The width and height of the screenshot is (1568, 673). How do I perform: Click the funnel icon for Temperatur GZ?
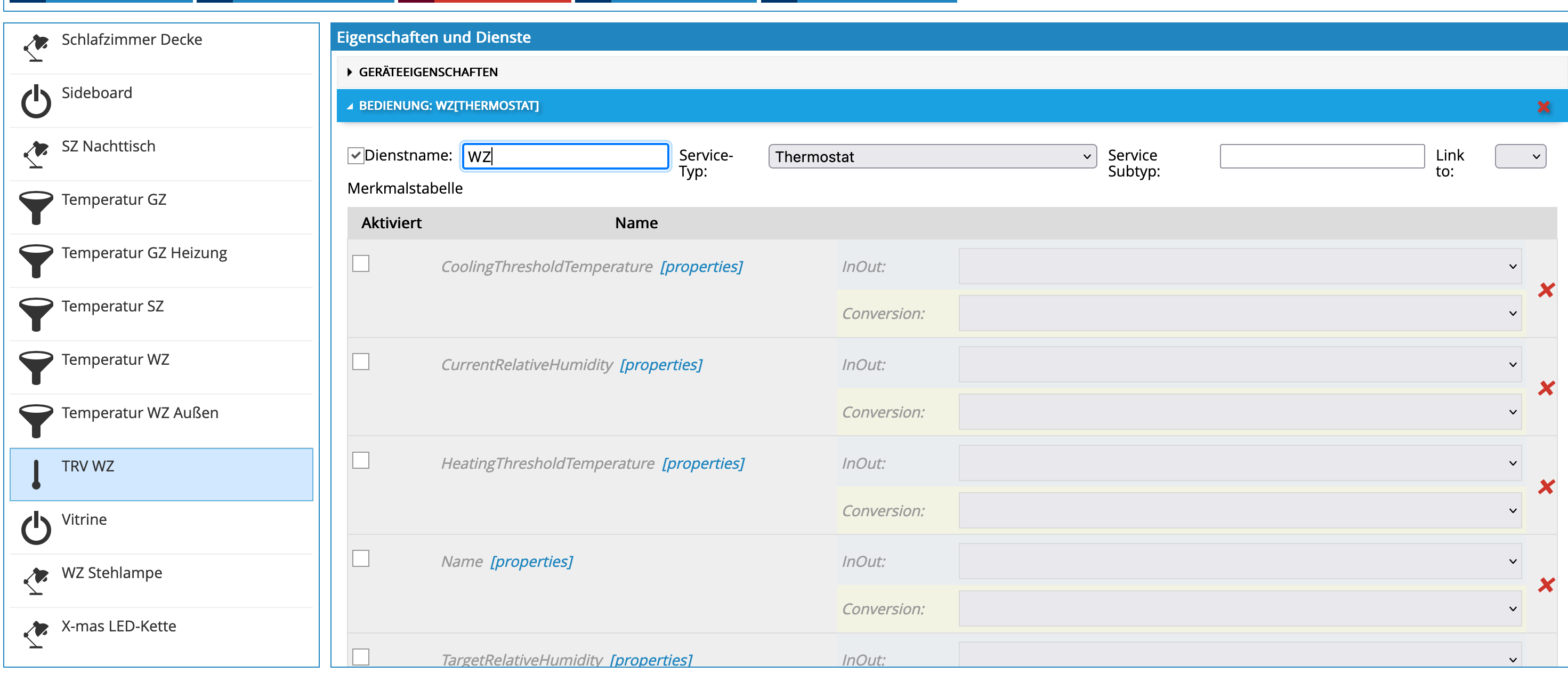[x=36, y=207]
